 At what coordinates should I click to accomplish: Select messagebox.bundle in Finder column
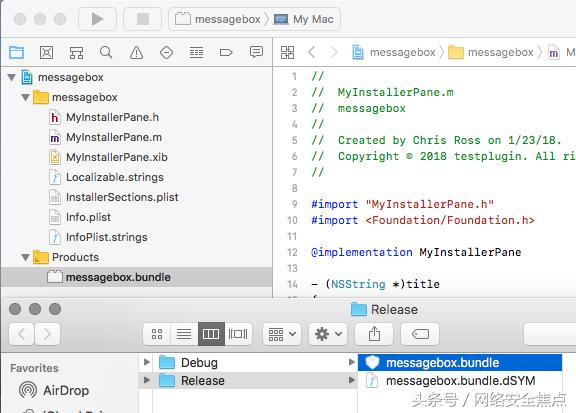[x=460, y=363]
